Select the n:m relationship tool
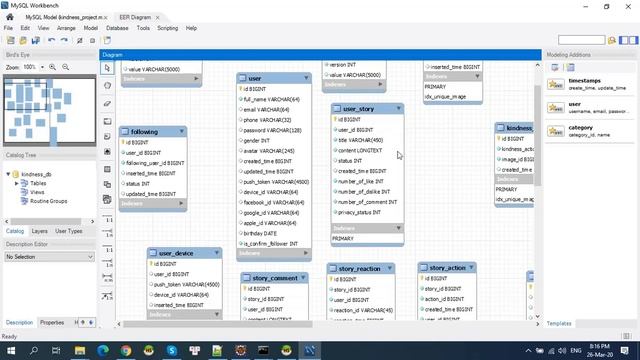This screenshot has height=360, width=640. pos(107,278)
